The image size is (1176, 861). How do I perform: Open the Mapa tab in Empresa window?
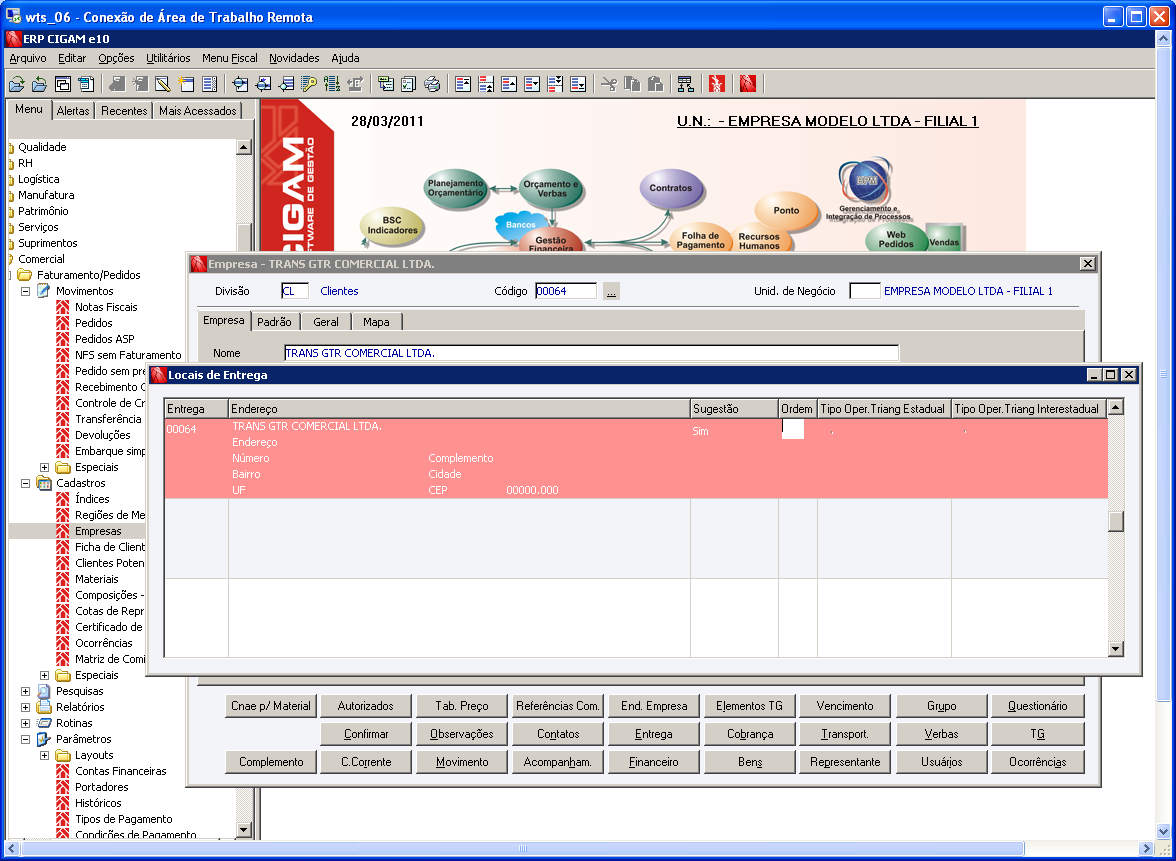tap(376, 322)
